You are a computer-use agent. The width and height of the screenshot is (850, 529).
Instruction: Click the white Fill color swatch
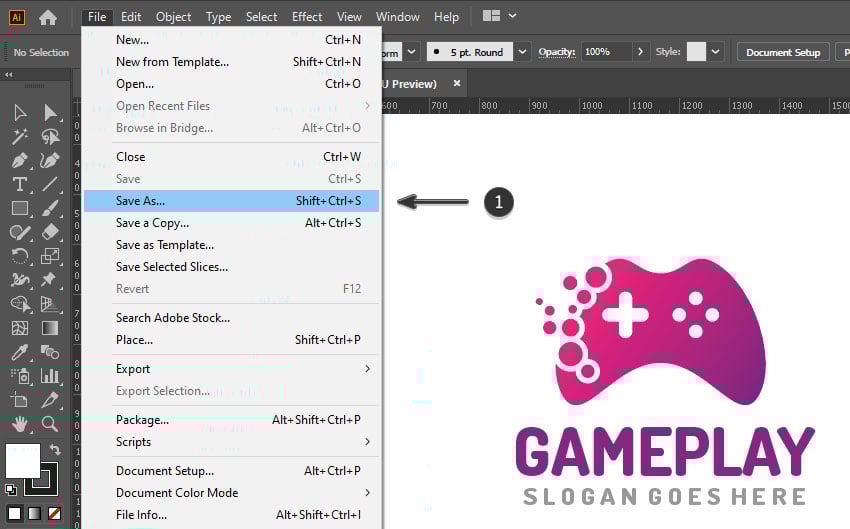pos(22,461)
